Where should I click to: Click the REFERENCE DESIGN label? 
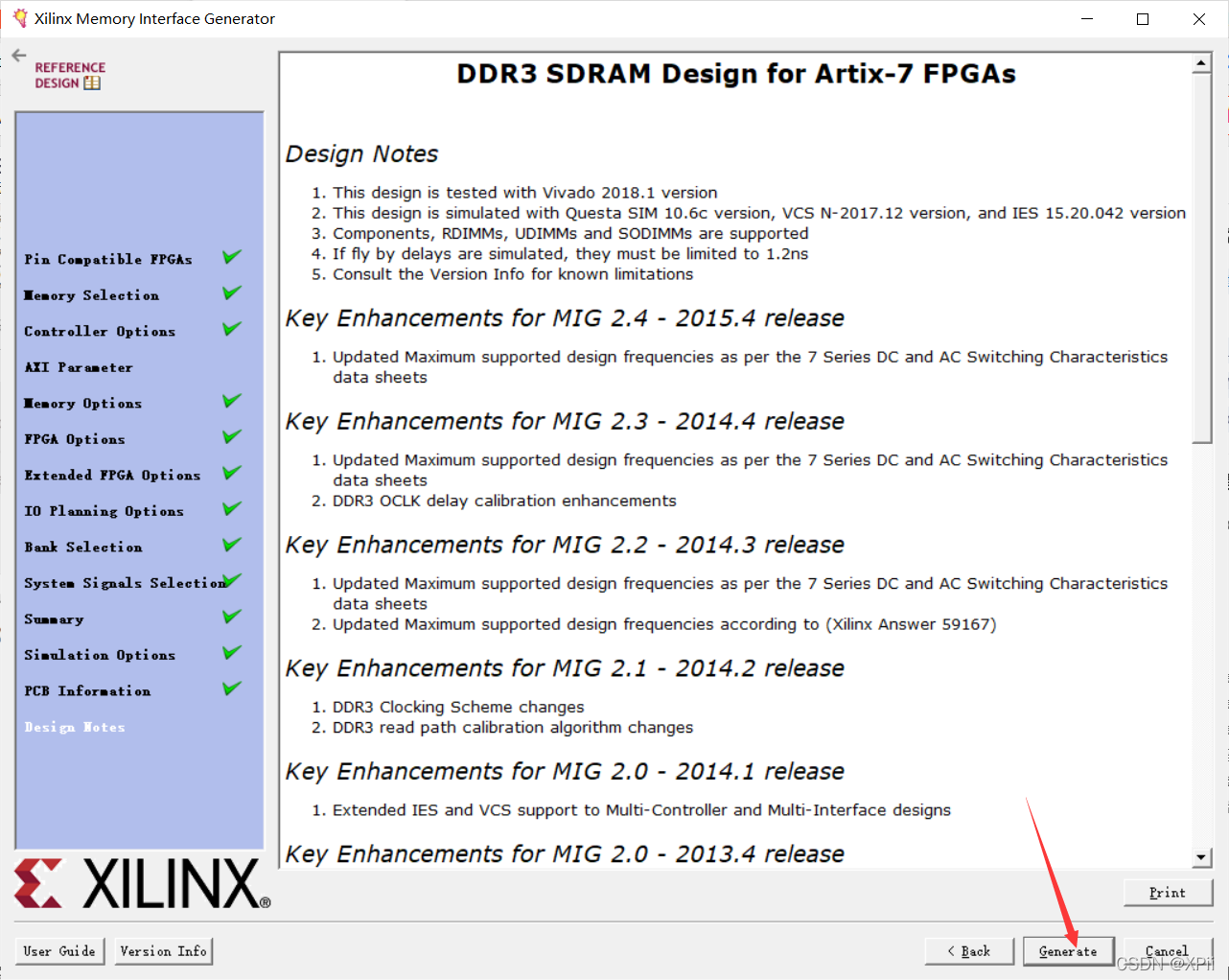(x=70, y=75)
